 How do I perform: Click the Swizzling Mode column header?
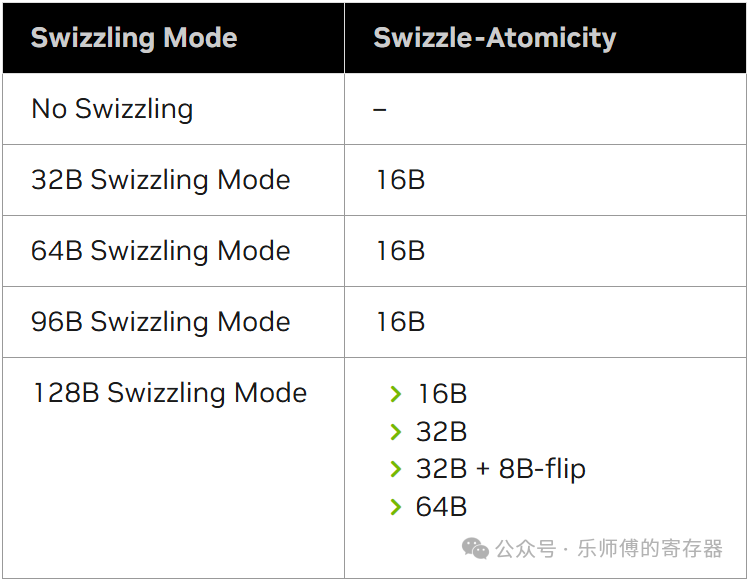134,38
